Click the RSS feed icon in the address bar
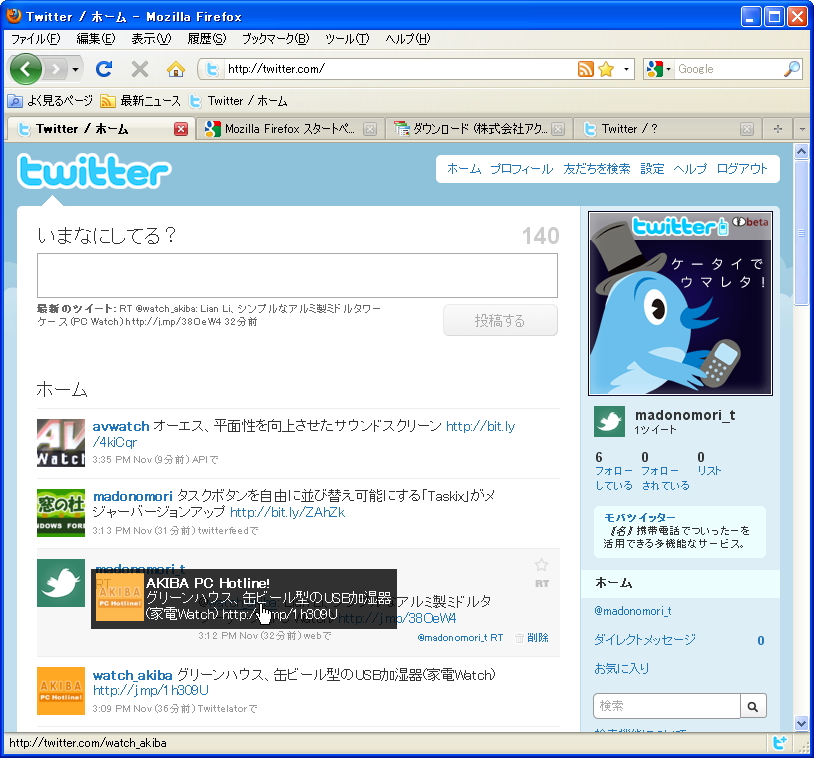 pyautogui.click(x=584, y=69)
